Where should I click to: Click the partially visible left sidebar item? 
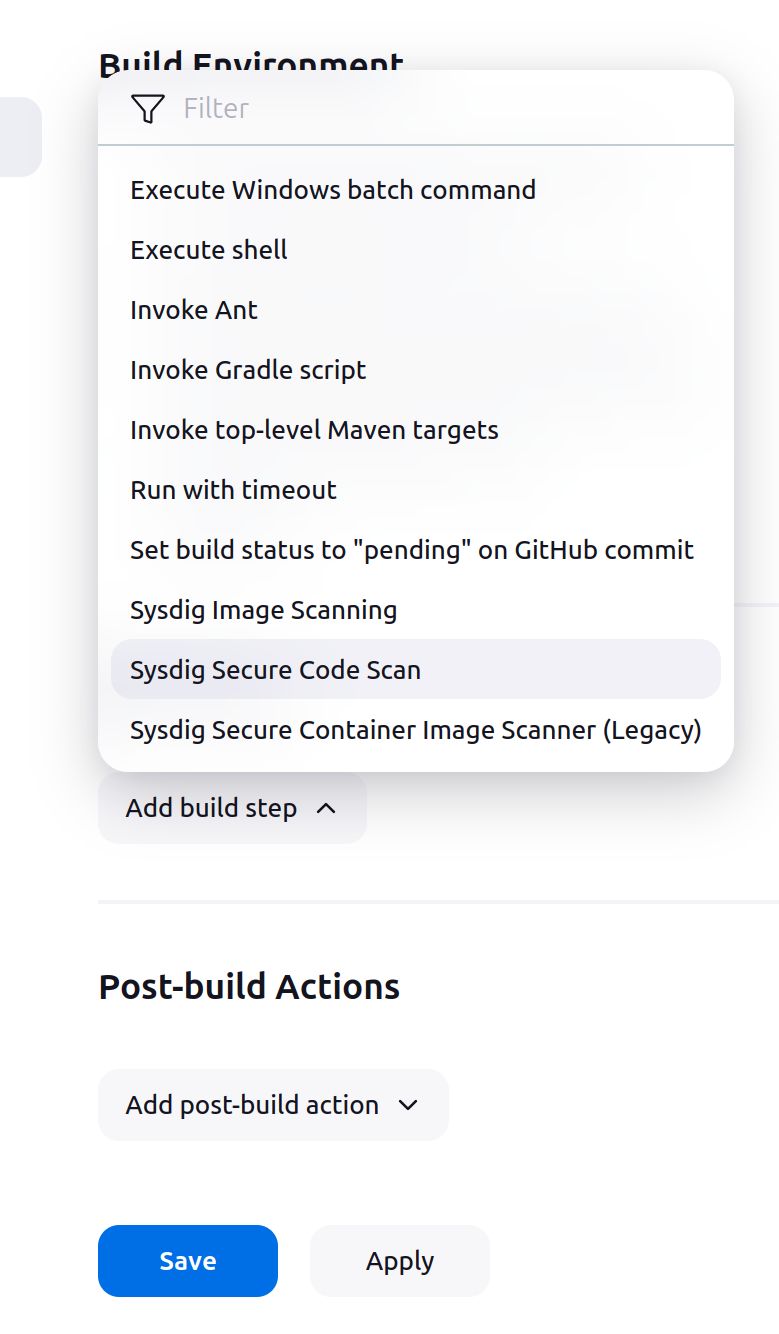point(20,137)
